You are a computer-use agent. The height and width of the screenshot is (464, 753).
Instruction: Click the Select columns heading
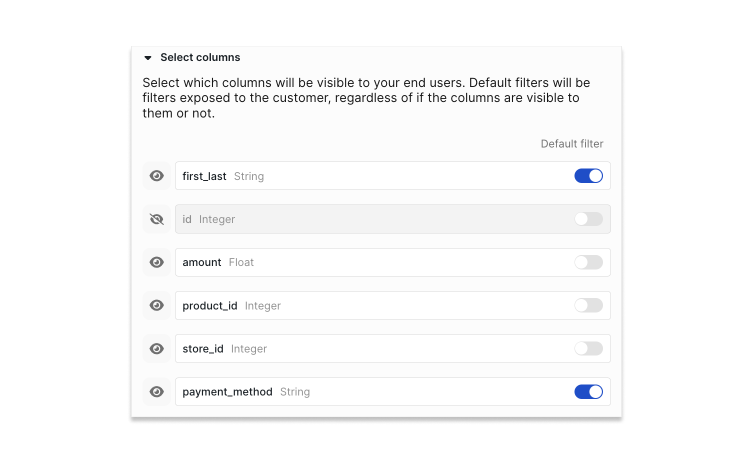point(200,57)
